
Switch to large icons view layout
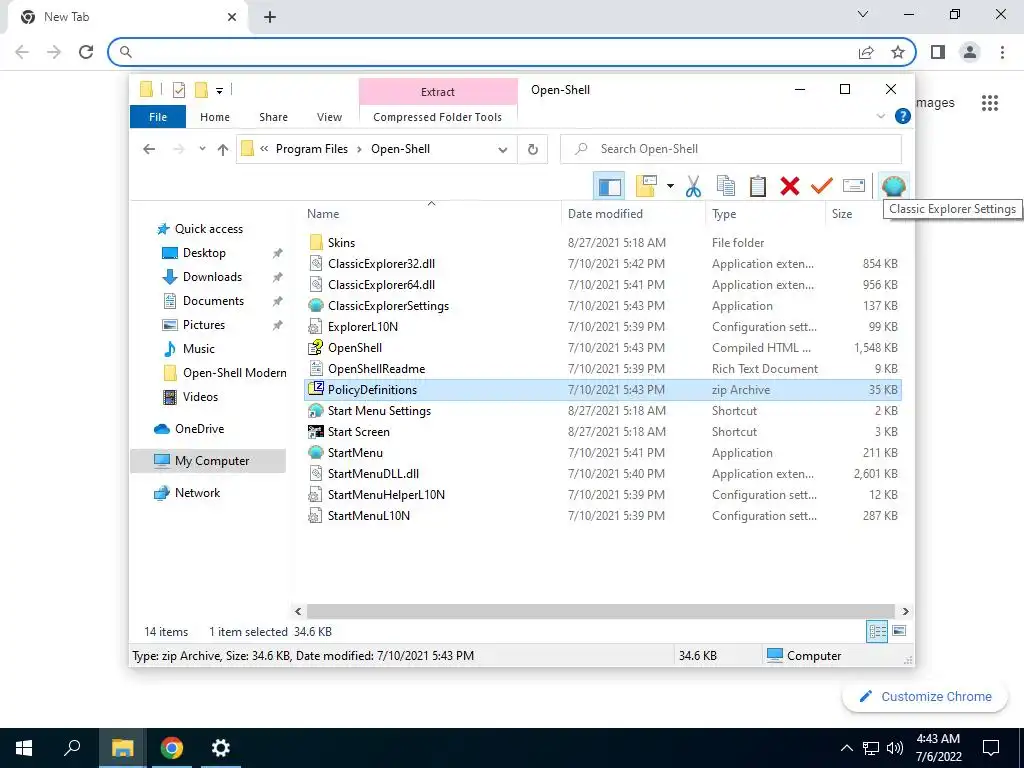click(899, 631)
